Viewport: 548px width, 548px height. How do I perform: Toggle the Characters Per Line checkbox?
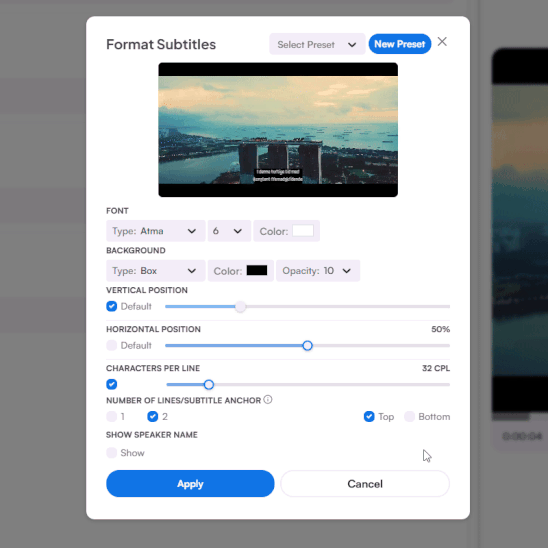click(111, 384)
